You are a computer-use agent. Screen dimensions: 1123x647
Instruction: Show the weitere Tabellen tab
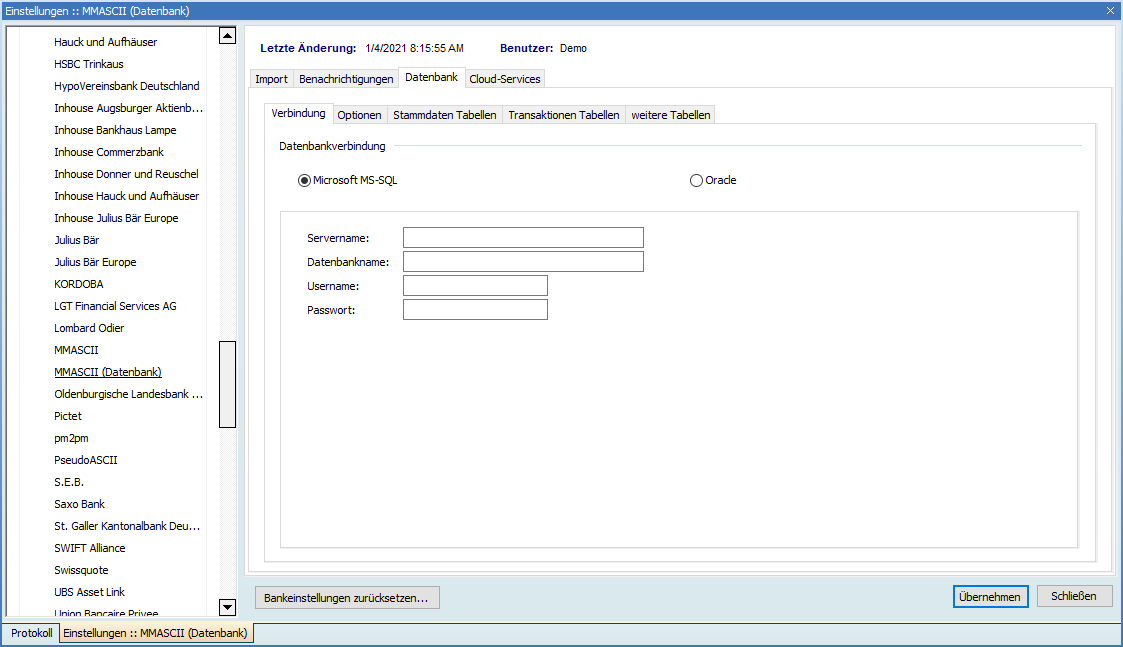coord(670,115)
